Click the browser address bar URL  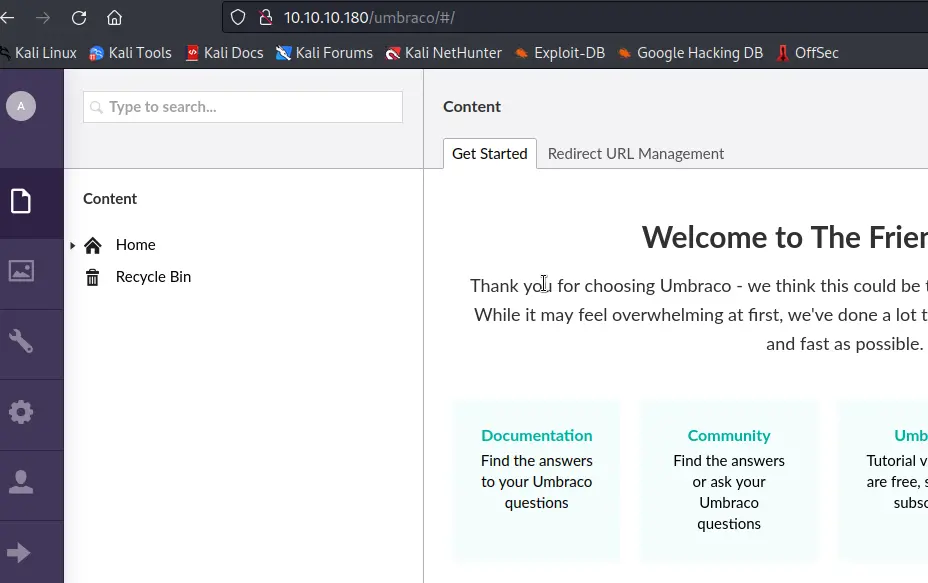369,18
